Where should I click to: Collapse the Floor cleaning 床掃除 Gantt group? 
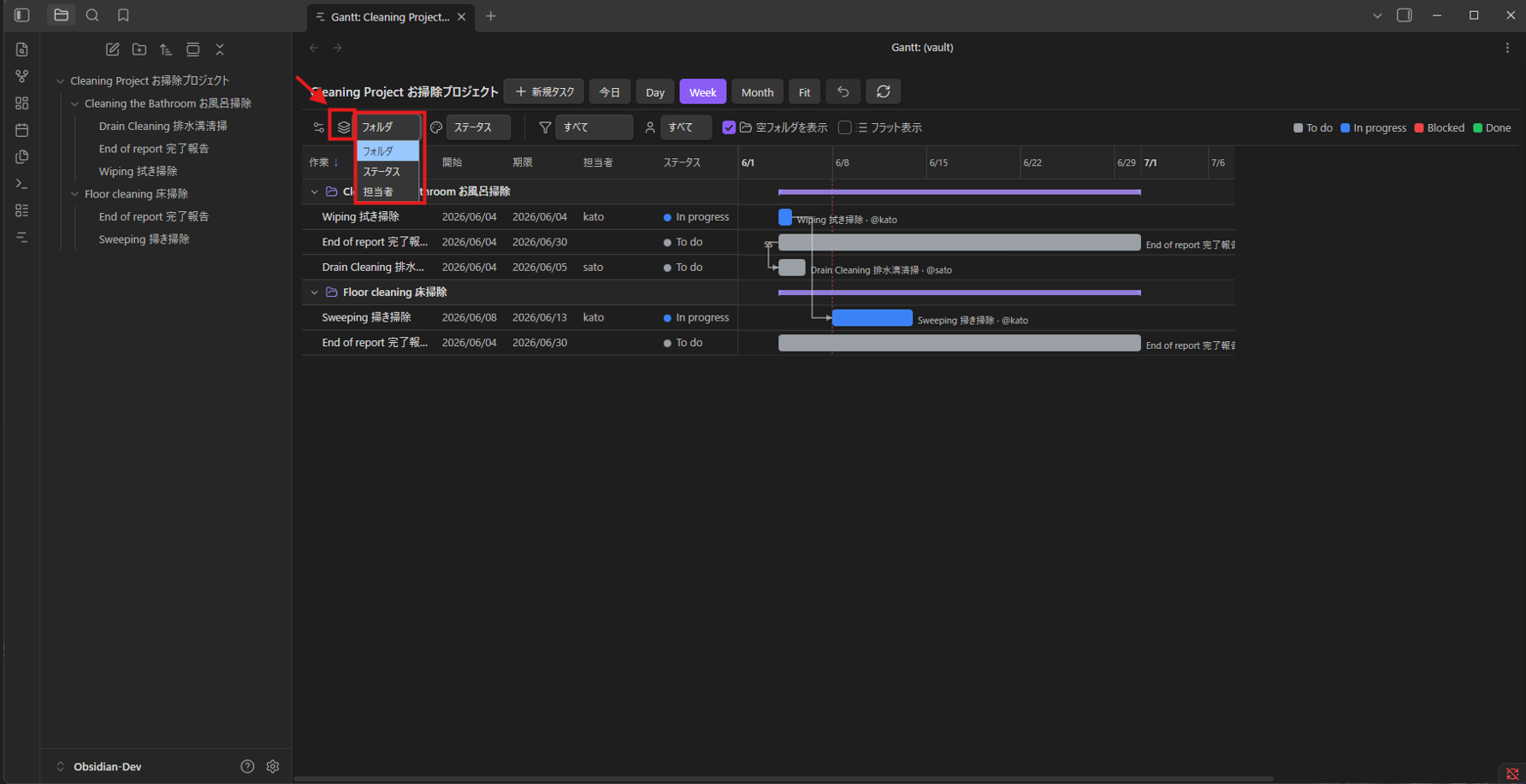click(x=315, y=292)
